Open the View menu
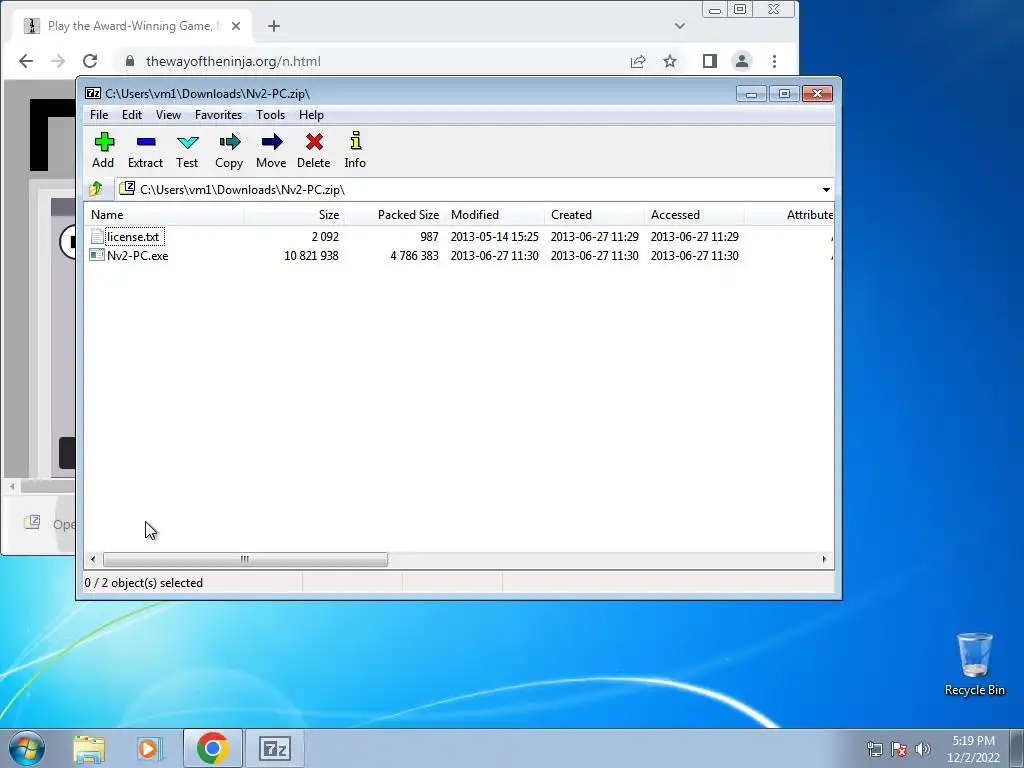This screenshot has width=1024, height=768. [168, 115]
